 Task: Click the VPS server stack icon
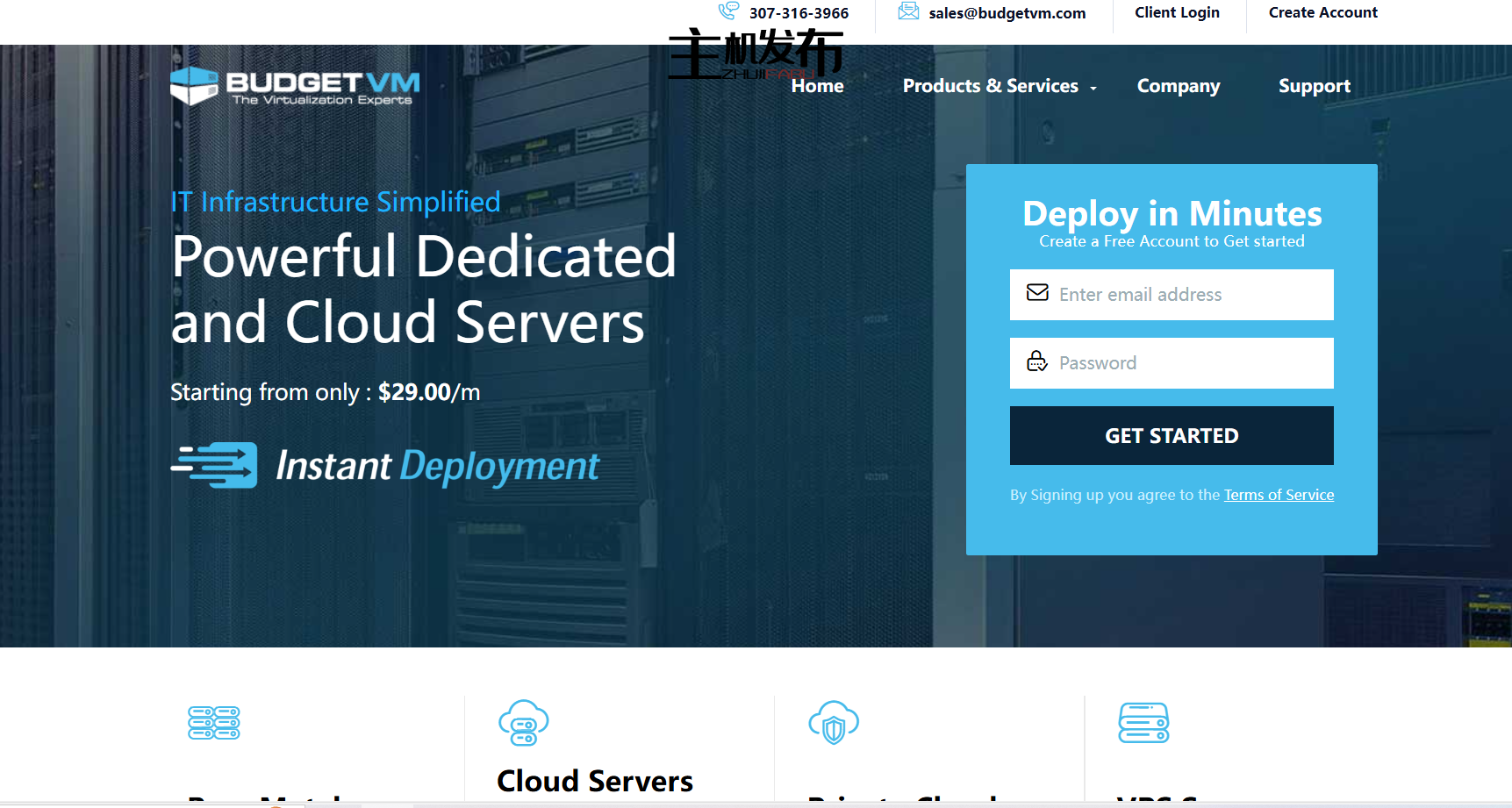pos(1143,723)
